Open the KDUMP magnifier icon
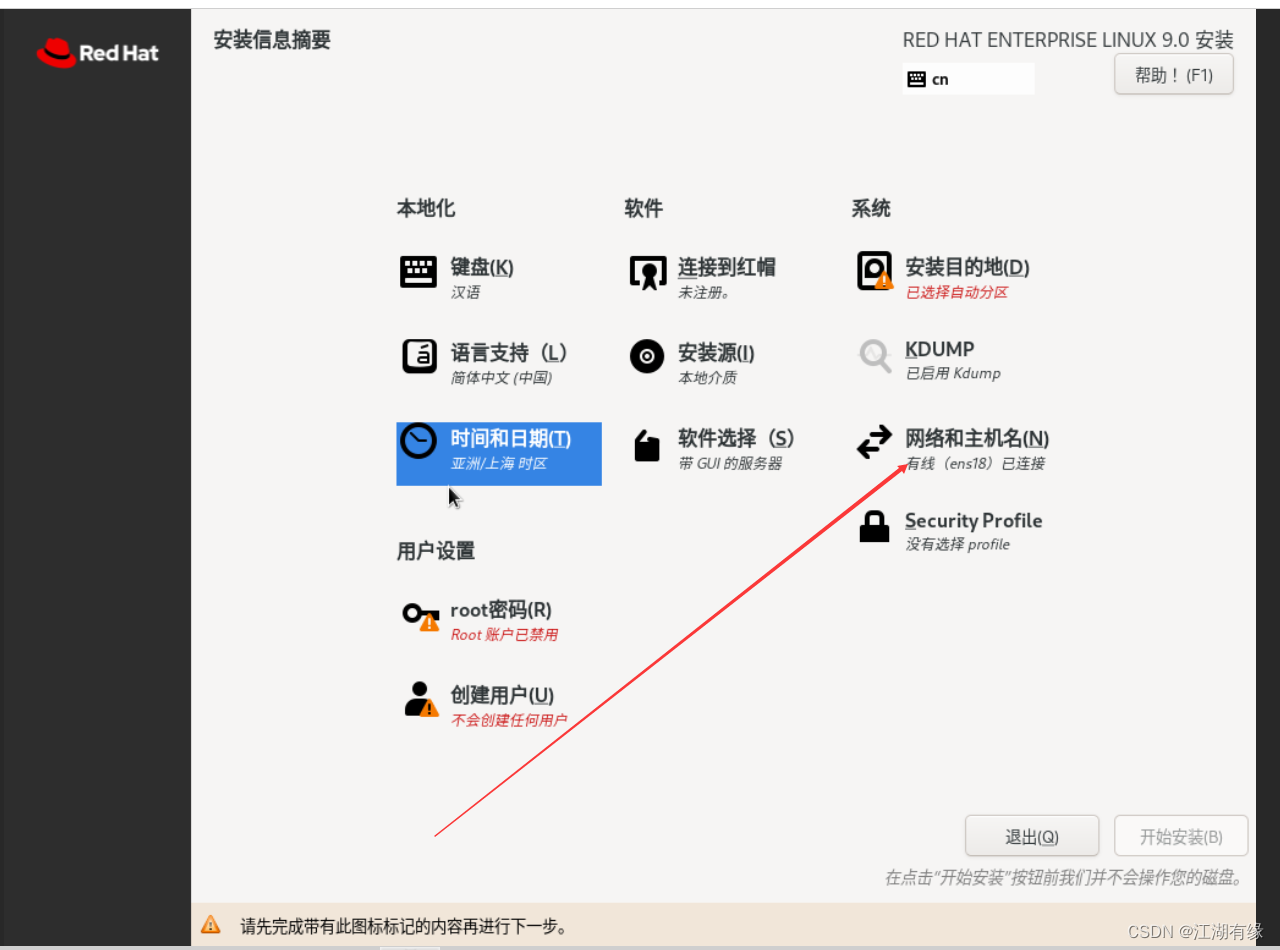Viewport: 1280px width, 950px height. coord(874,356)
